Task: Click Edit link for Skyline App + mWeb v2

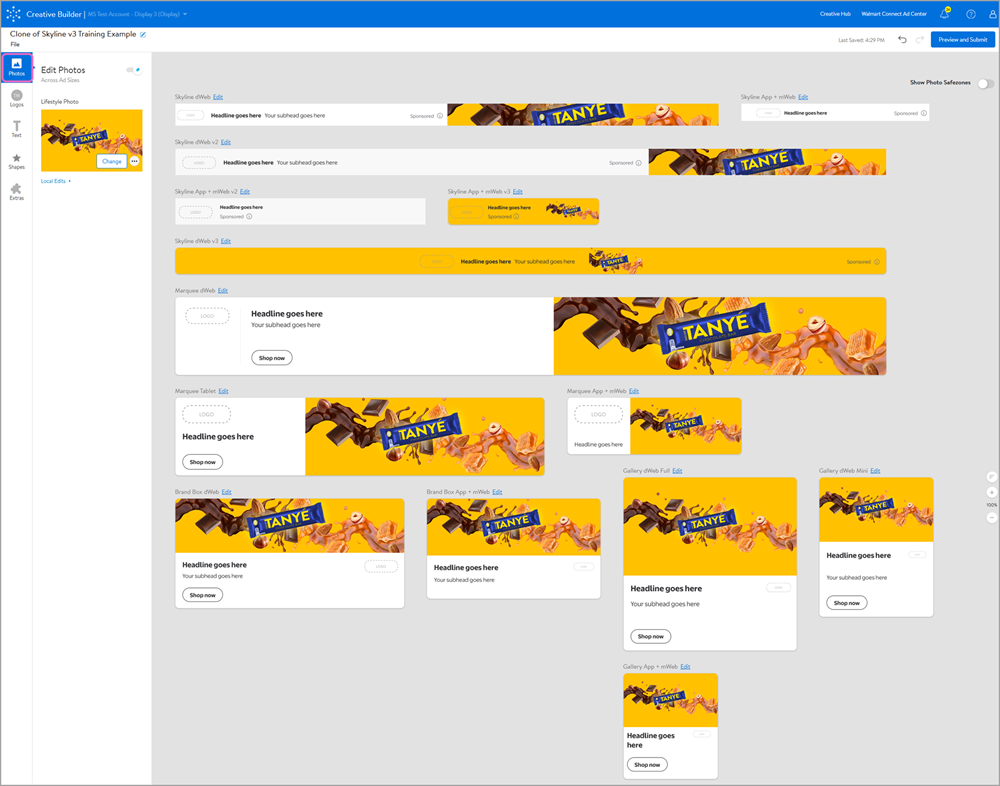Action: point(245,191)
